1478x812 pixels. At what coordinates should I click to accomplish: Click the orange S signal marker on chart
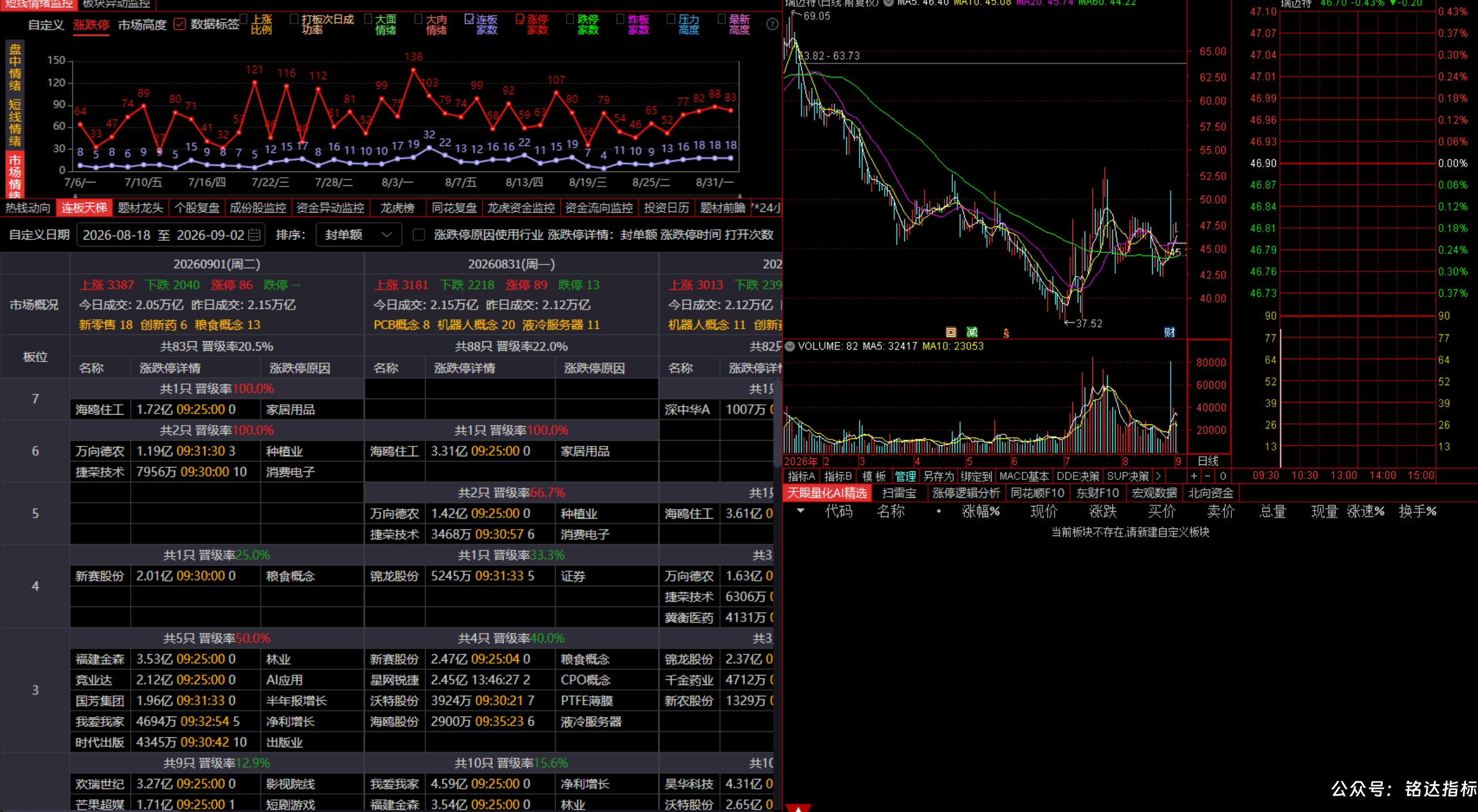tap(1006, 333)
